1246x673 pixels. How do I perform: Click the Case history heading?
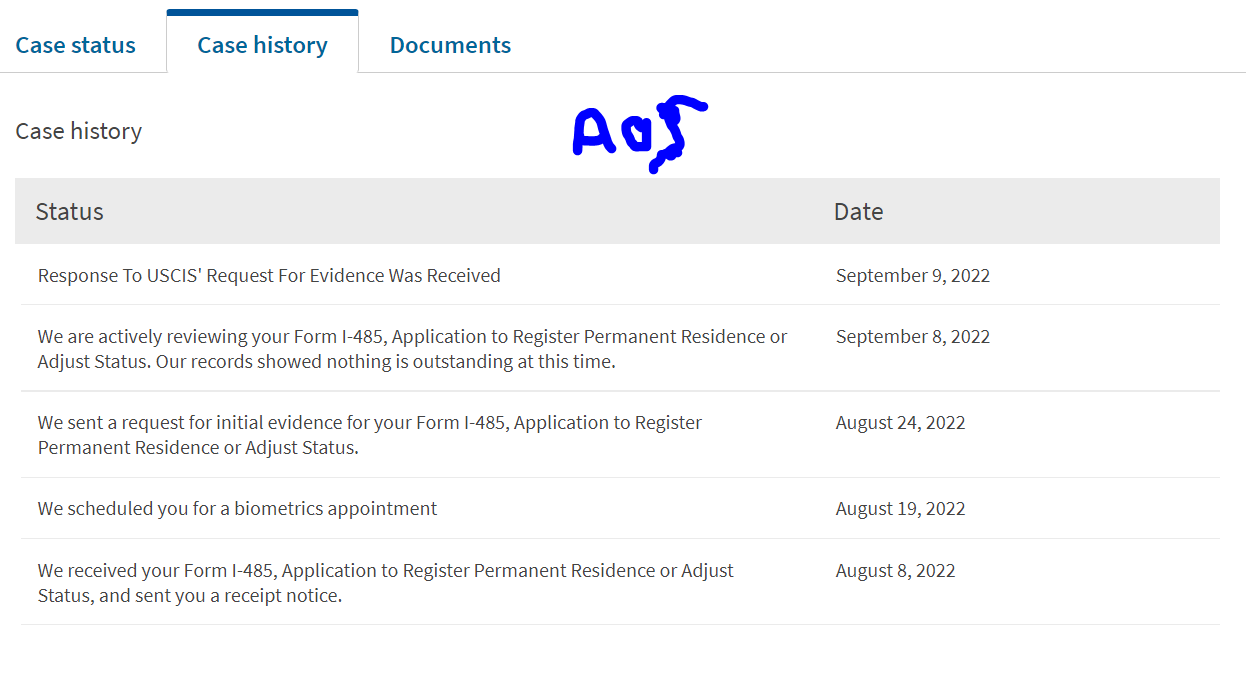point(79,131)
